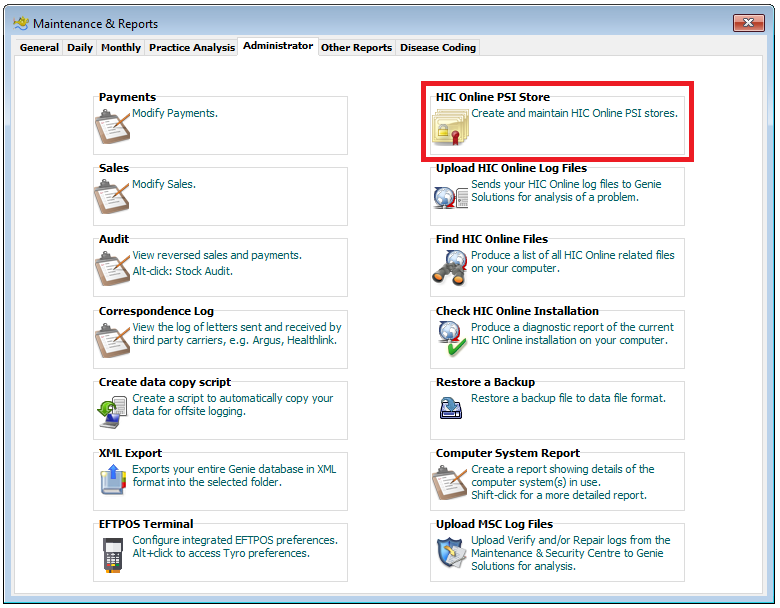Open the Correspondence Log icon
Image resolution: width=780 pixels, height=608 pixels.
pyautogui.click(x=113, y=339)
